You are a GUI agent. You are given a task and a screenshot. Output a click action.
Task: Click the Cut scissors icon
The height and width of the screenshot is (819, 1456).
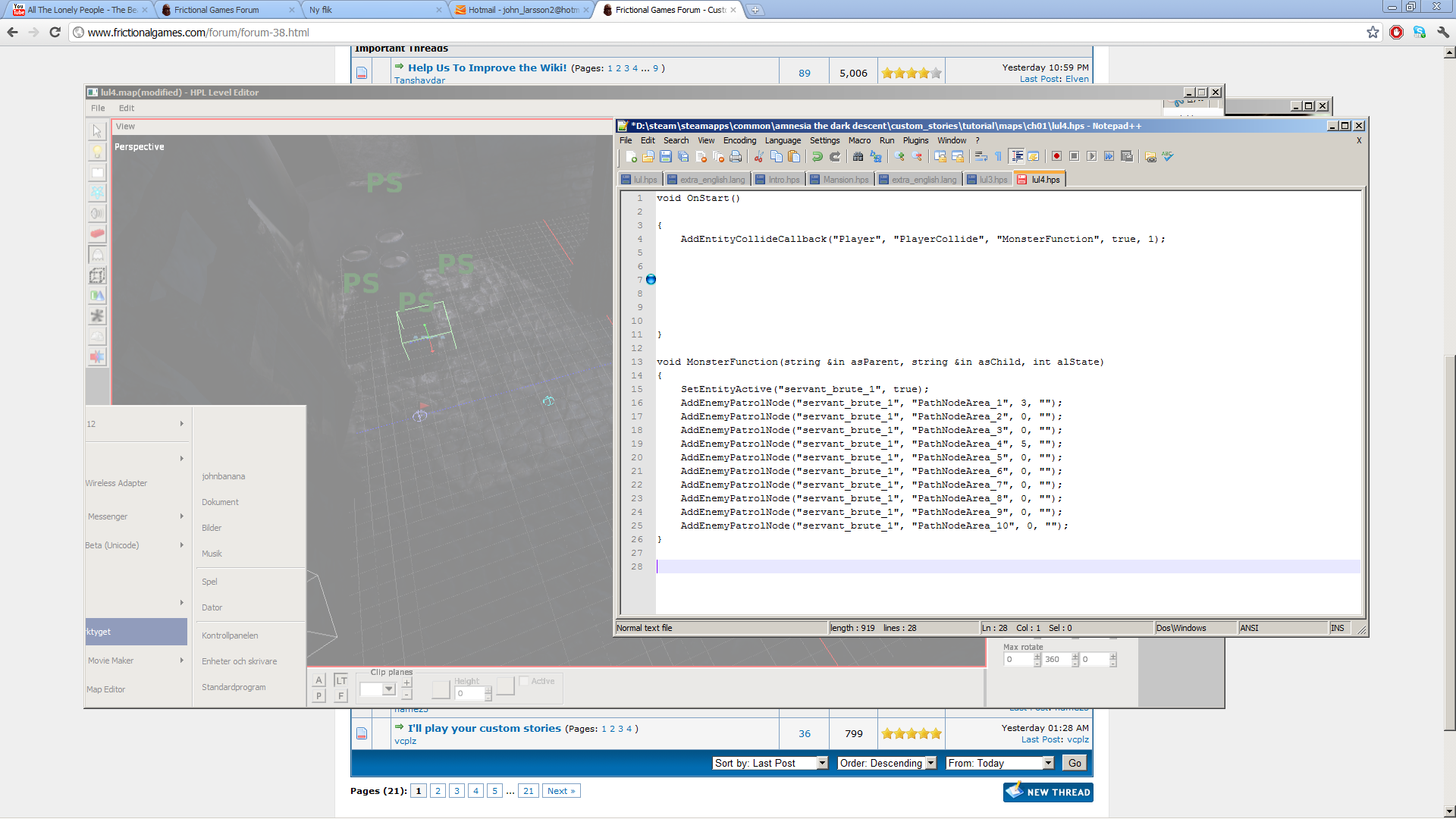pos(758,156)
